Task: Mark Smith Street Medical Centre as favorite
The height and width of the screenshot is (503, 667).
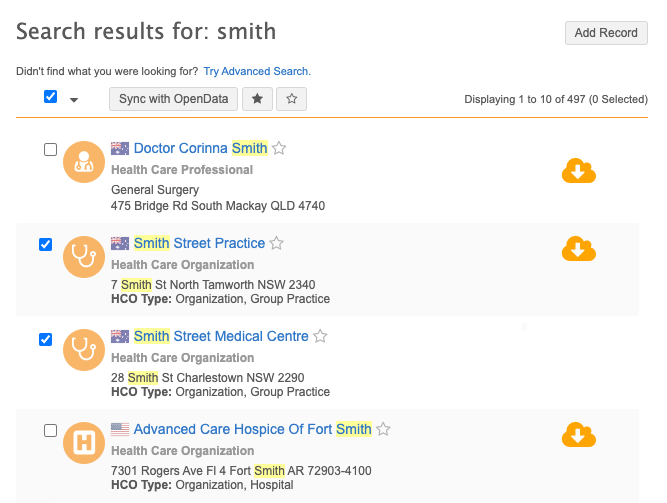Action: coord(321,336)
